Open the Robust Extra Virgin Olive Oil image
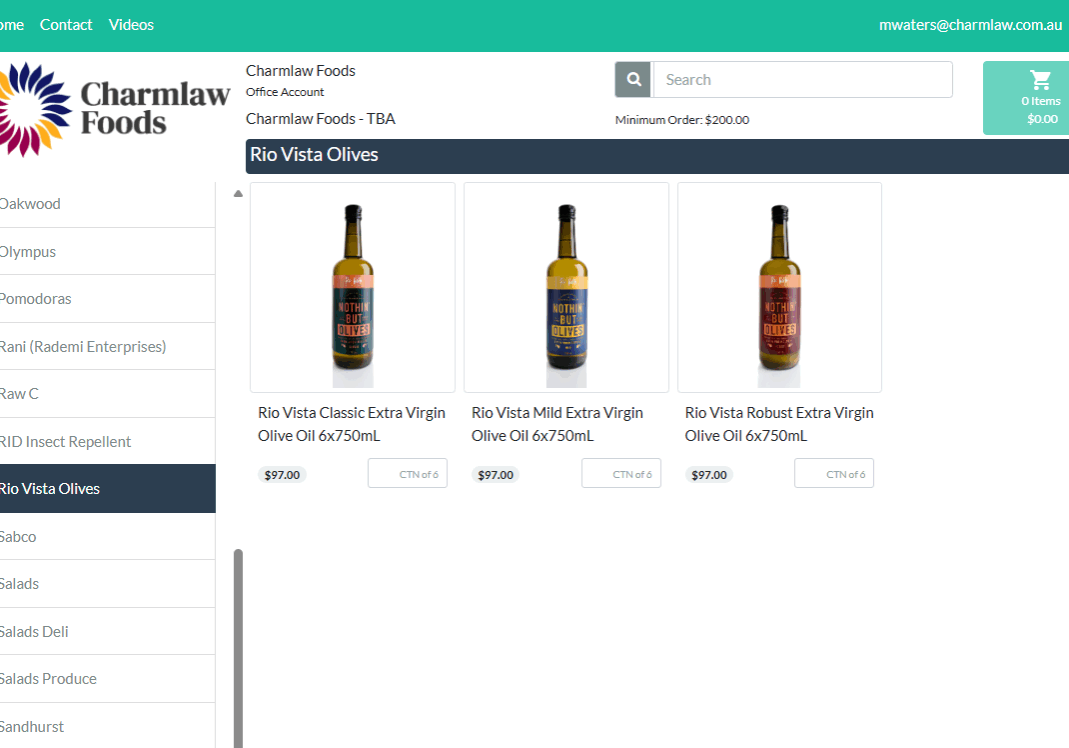Image resolution: width=1069 pixels, height=748 pixels. tap(779, 288)
